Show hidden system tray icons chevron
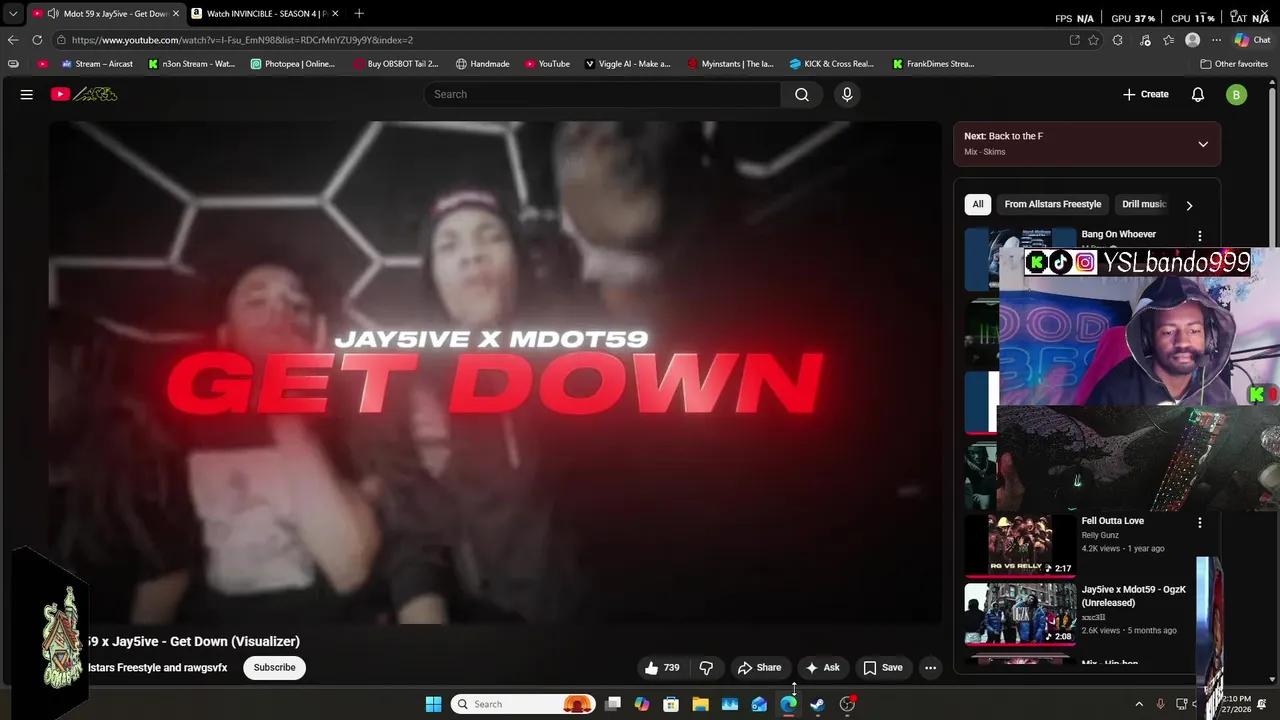 (x=1139, y=704)
